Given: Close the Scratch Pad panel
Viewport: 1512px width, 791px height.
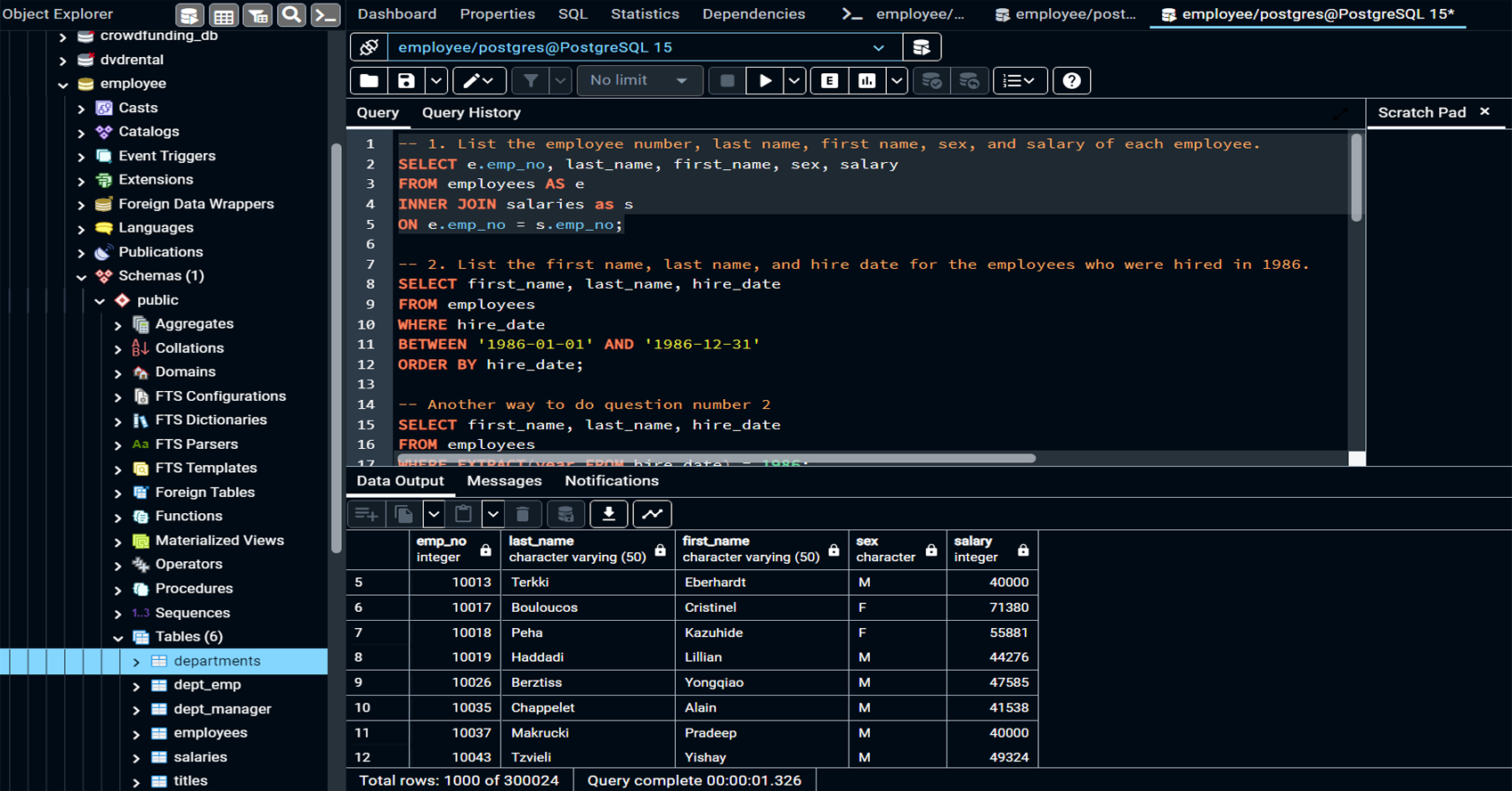Looking at the screenshot, I should [x=1484, y=111].
